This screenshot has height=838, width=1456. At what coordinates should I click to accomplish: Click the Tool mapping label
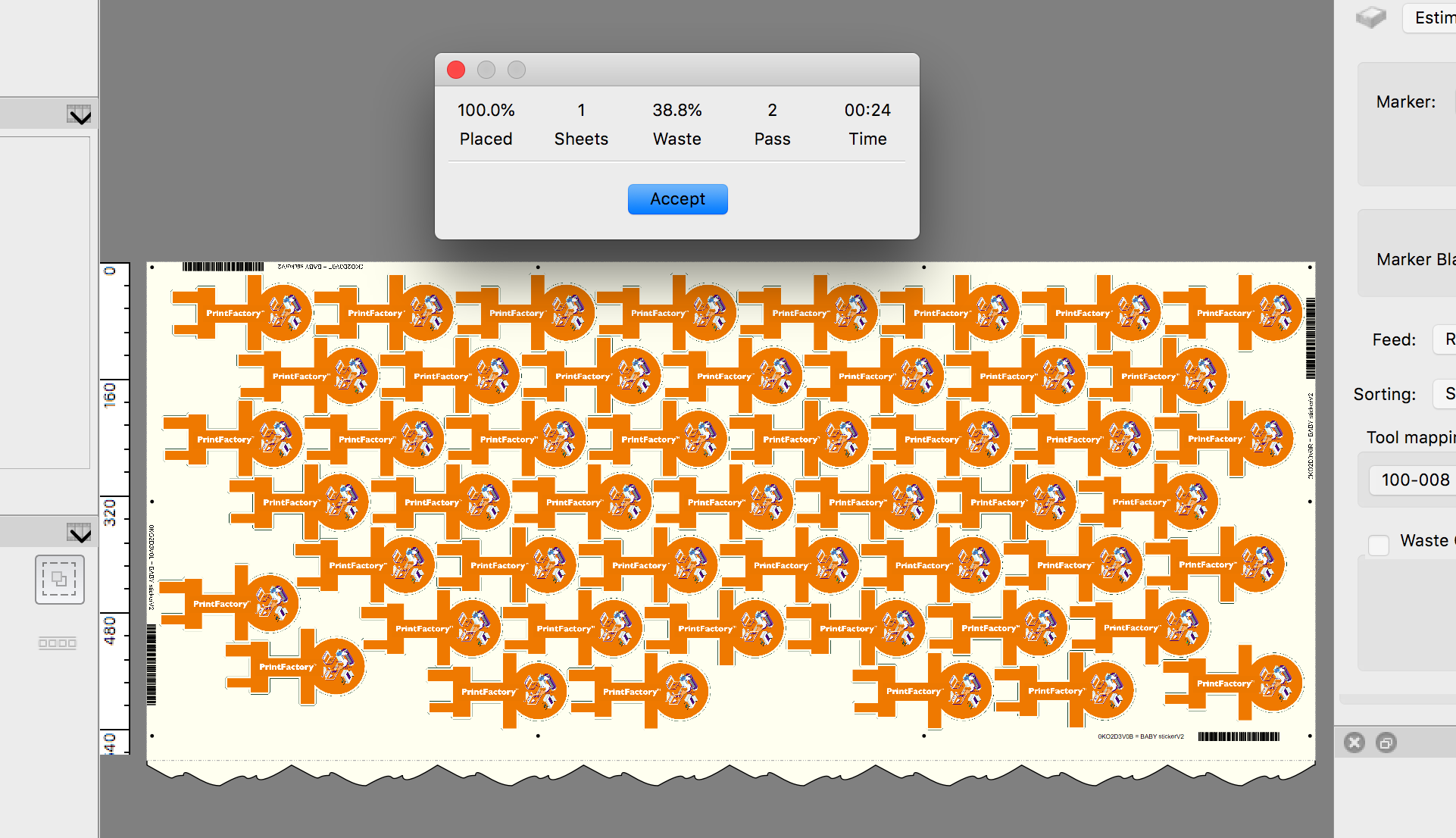coord(1411,437)
